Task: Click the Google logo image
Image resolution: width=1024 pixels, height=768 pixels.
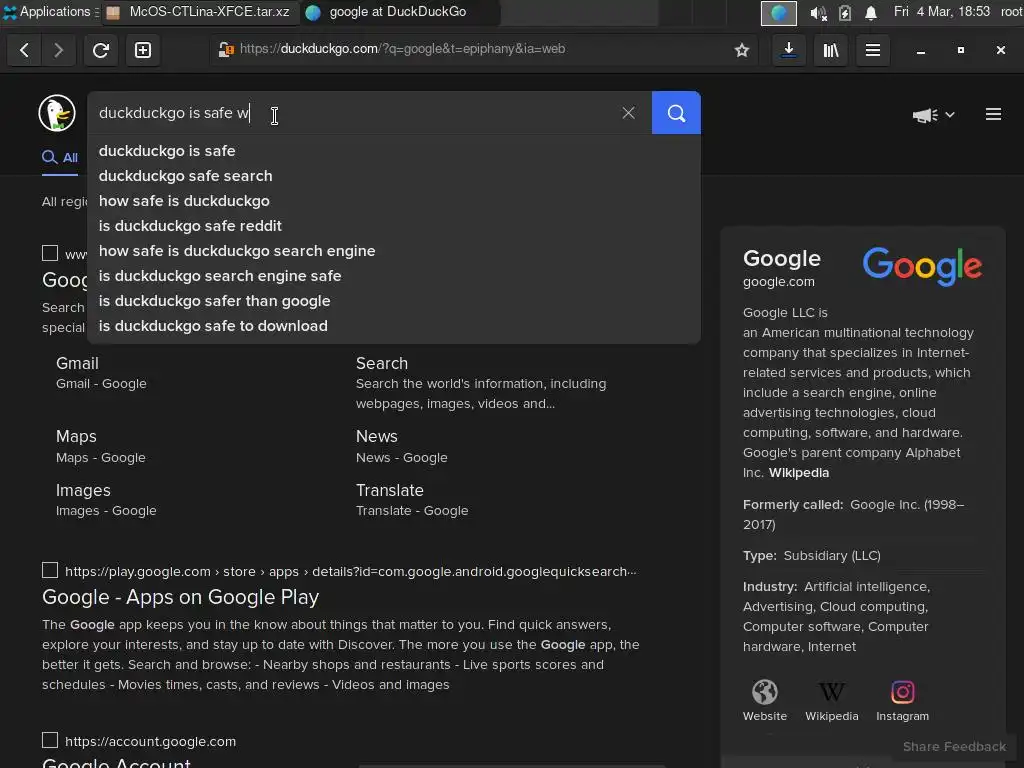Action: pyautogui.click(x=922, y=266)
